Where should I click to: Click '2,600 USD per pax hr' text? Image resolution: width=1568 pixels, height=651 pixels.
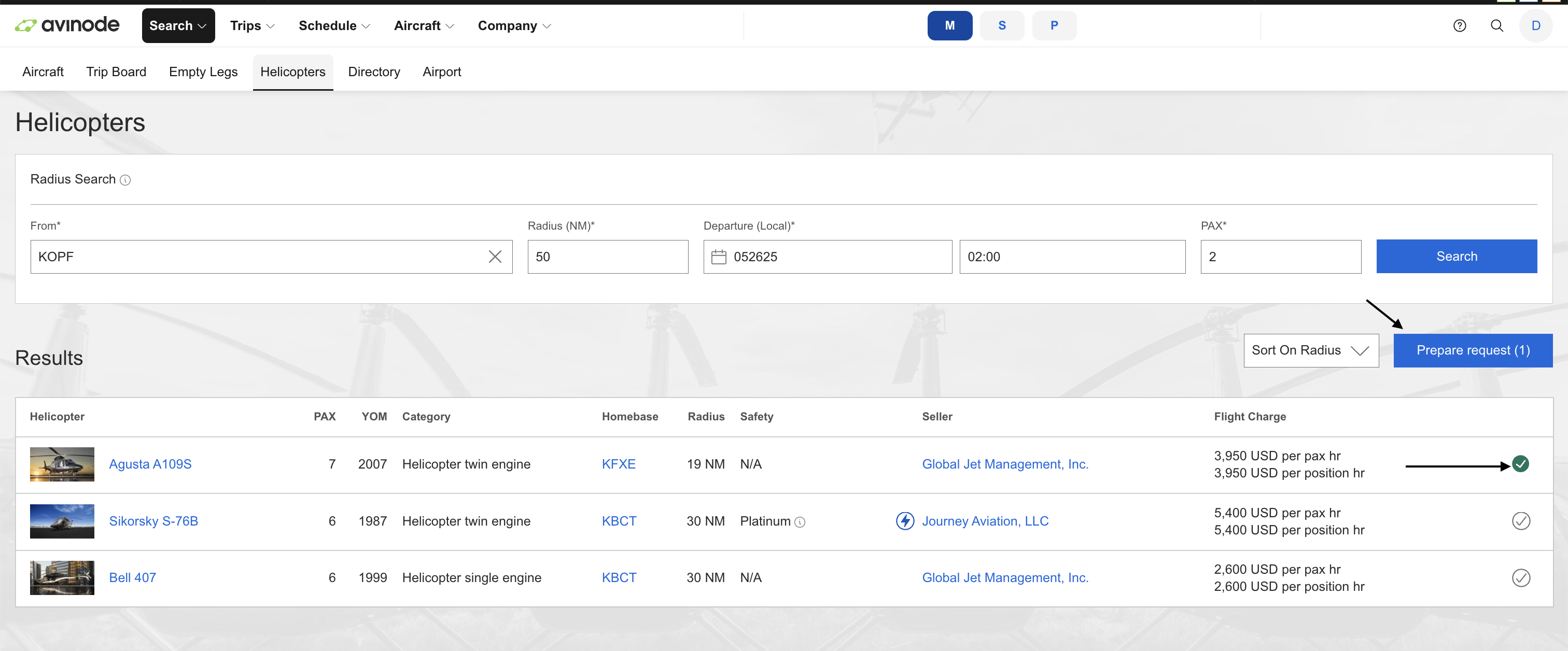coord(1277,570)
